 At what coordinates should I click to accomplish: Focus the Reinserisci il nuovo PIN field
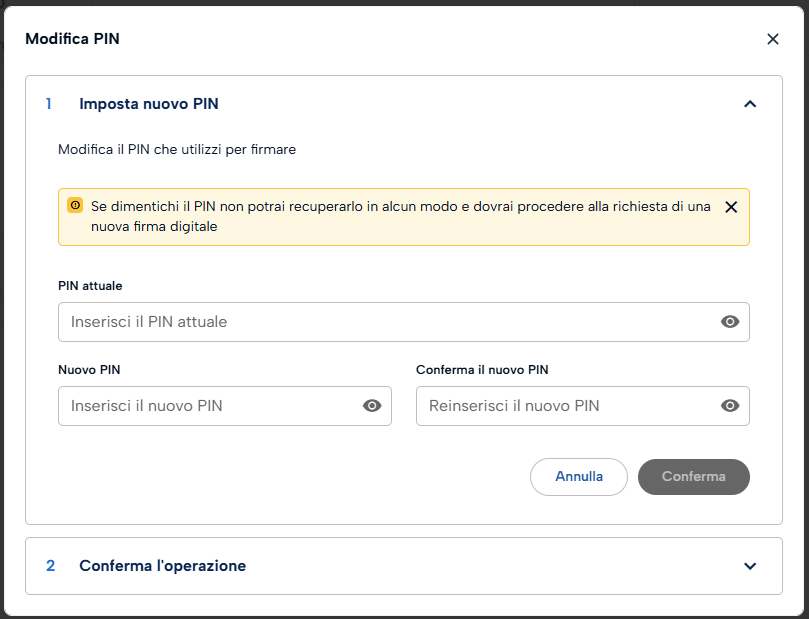[583, 406]
